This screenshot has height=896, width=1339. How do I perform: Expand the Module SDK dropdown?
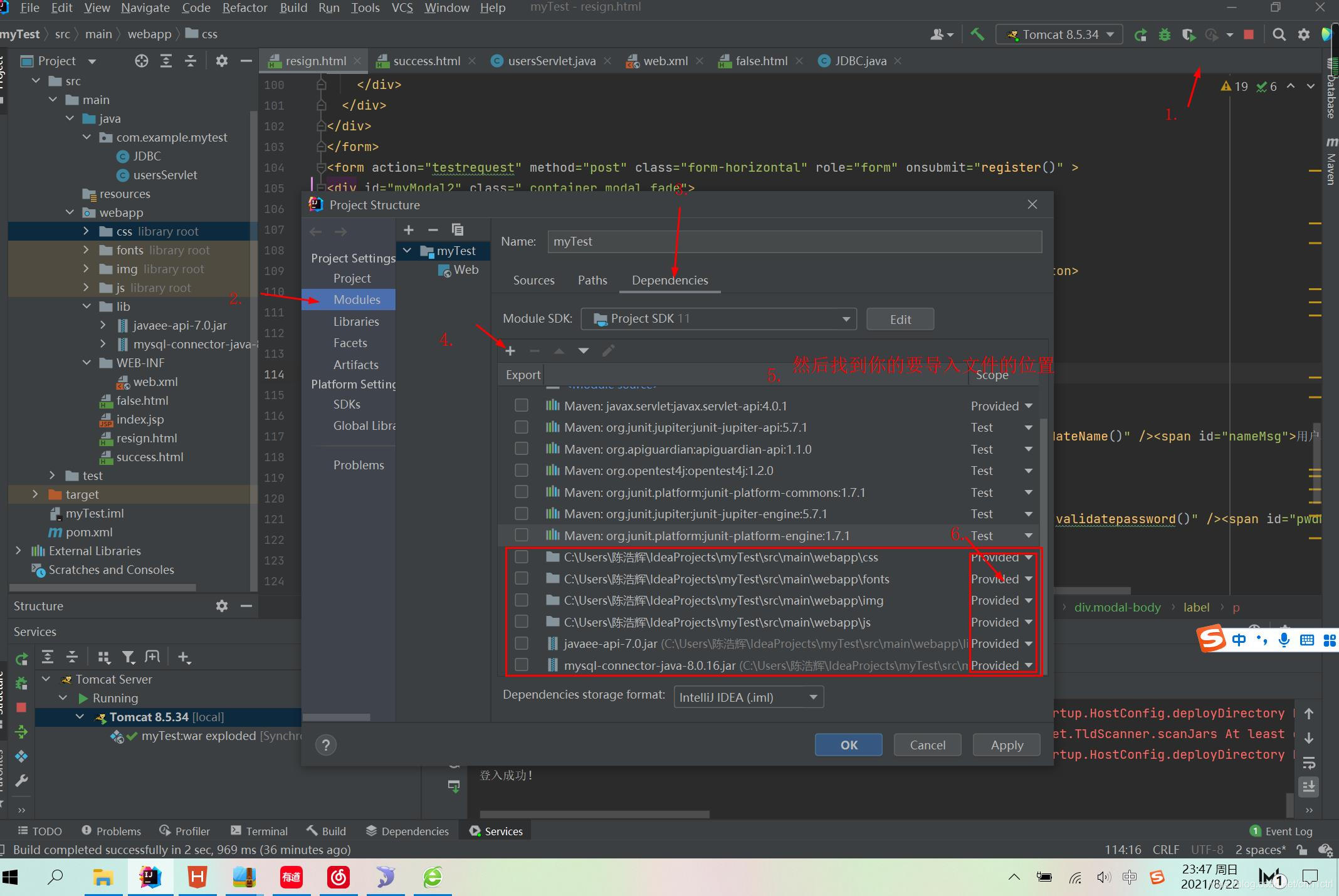845,318
